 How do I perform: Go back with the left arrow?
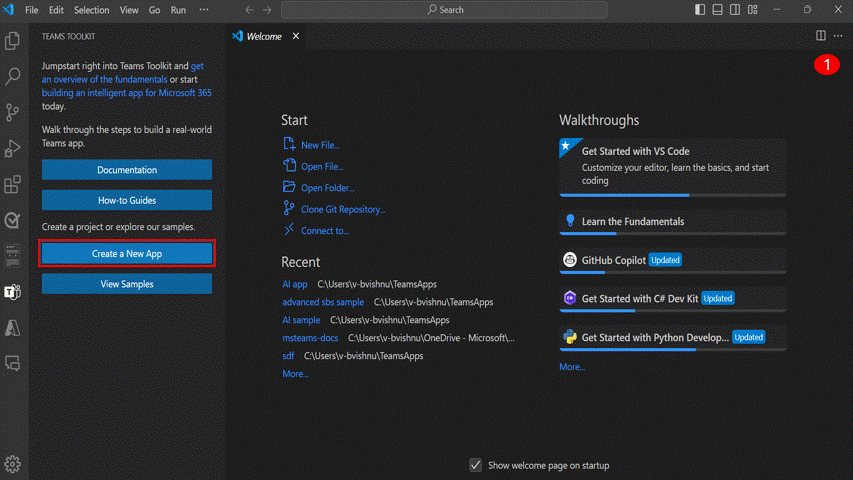coord(249,10)
